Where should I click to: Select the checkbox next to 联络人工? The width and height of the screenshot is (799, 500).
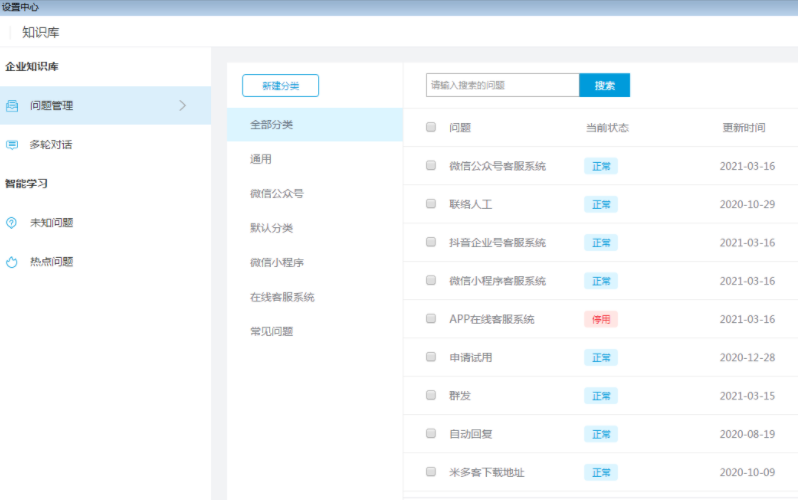tap(431, 204)
